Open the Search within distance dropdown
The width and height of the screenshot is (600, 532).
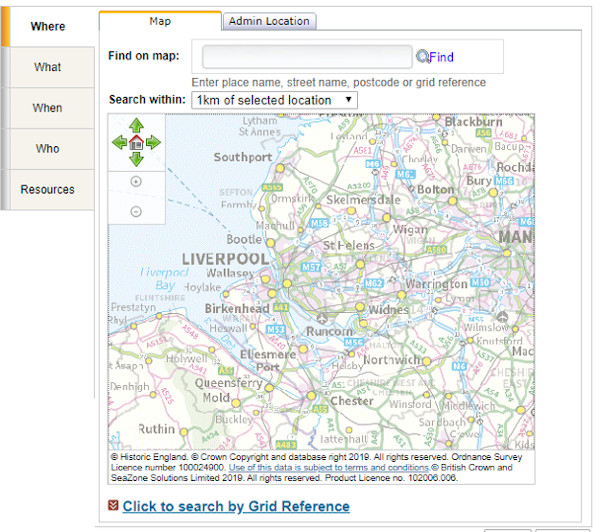tap(274, 100)
